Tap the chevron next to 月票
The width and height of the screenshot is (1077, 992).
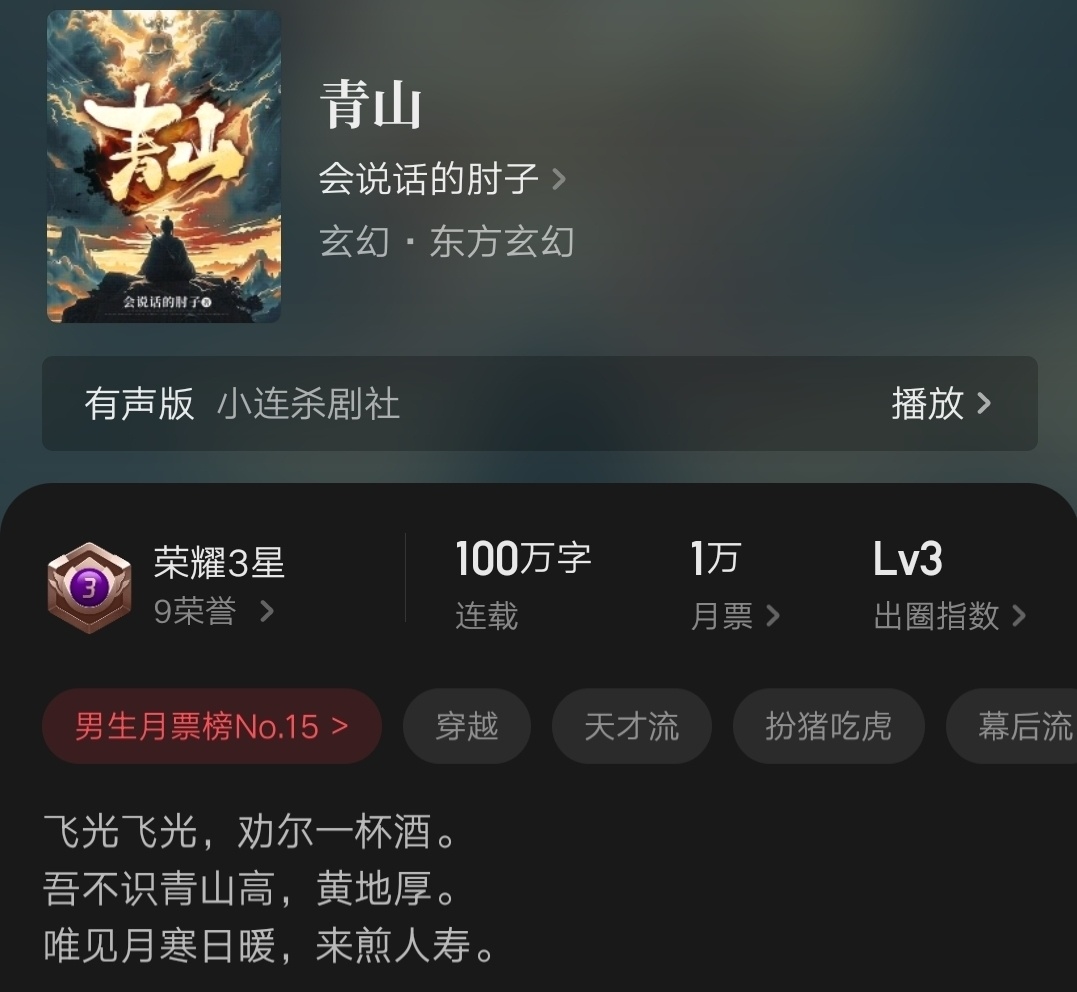tap(773, 616)
